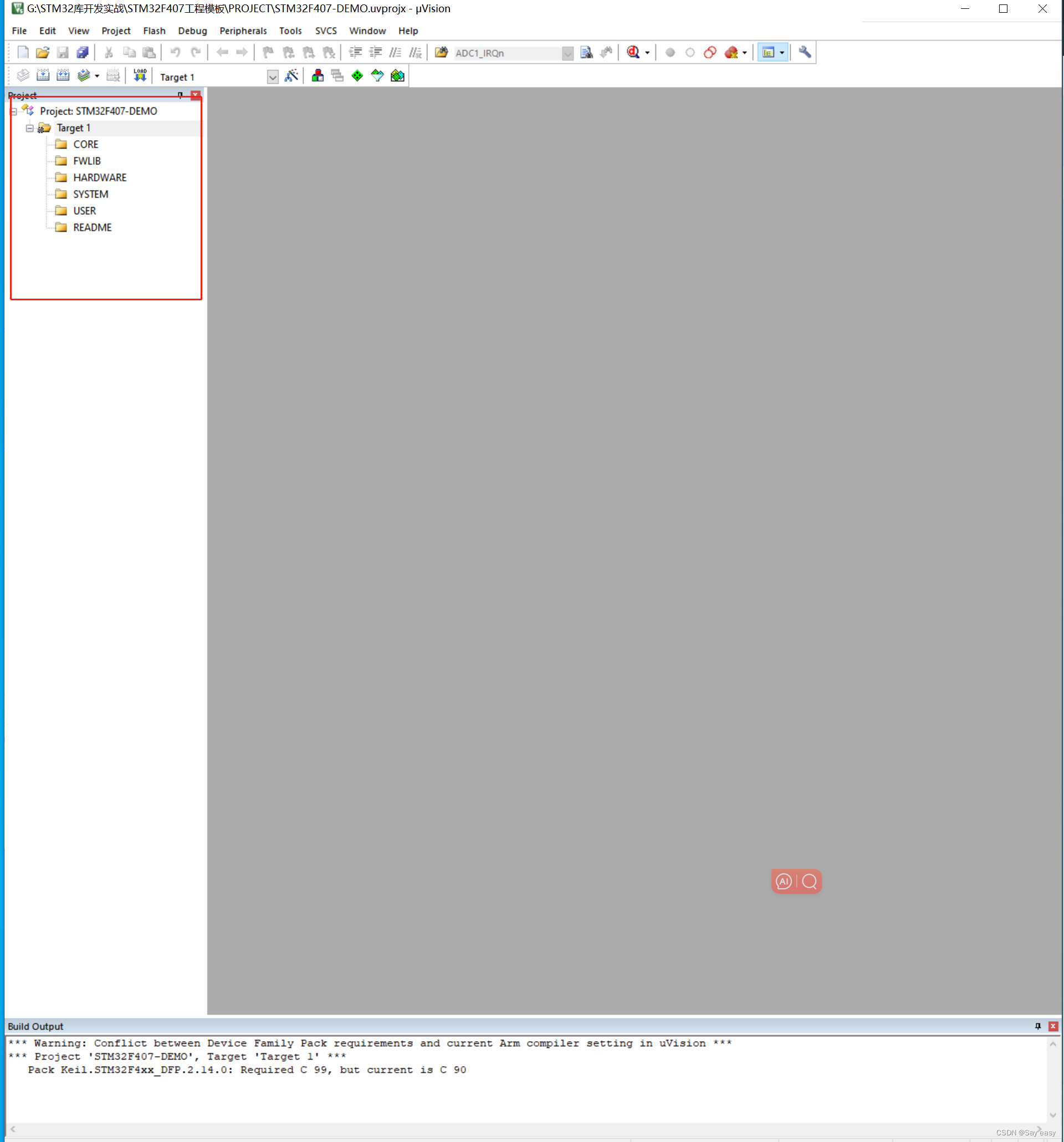Toggle the Window layout view button
Viewport: 1064px width, 1142px height.
point(768,53)
